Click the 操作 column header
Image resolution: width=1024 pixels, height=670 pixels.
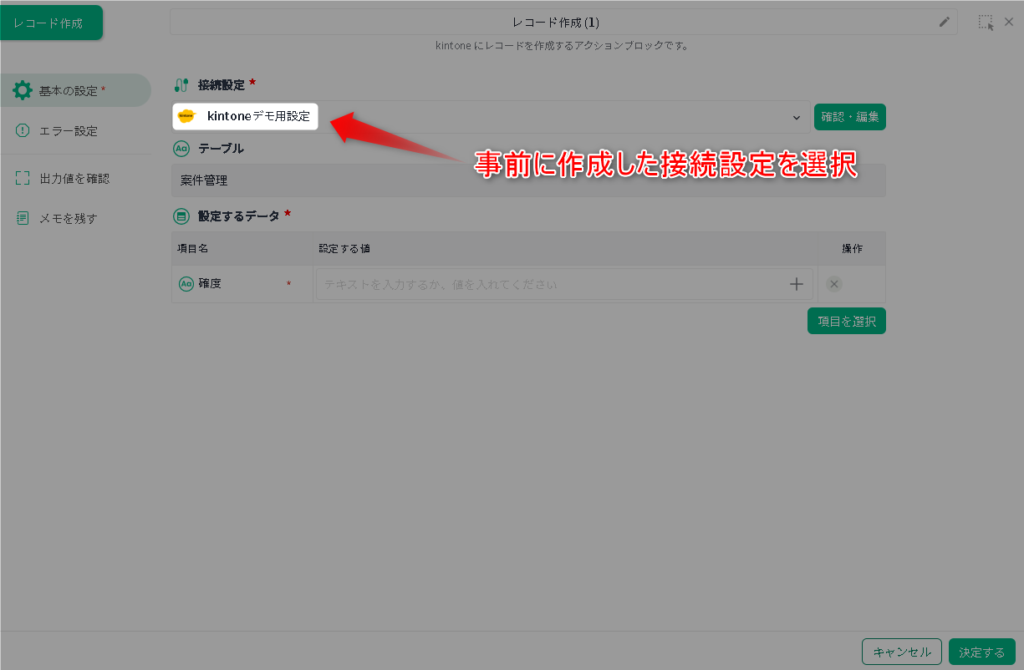852,248
